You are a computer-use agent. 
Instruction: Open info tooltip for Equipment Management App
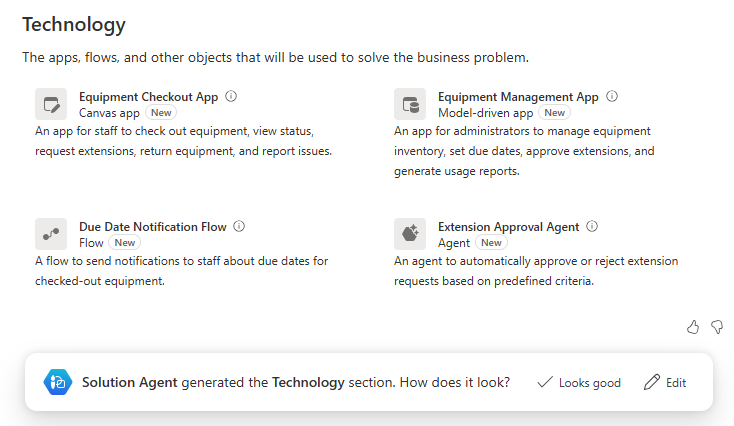612,96
